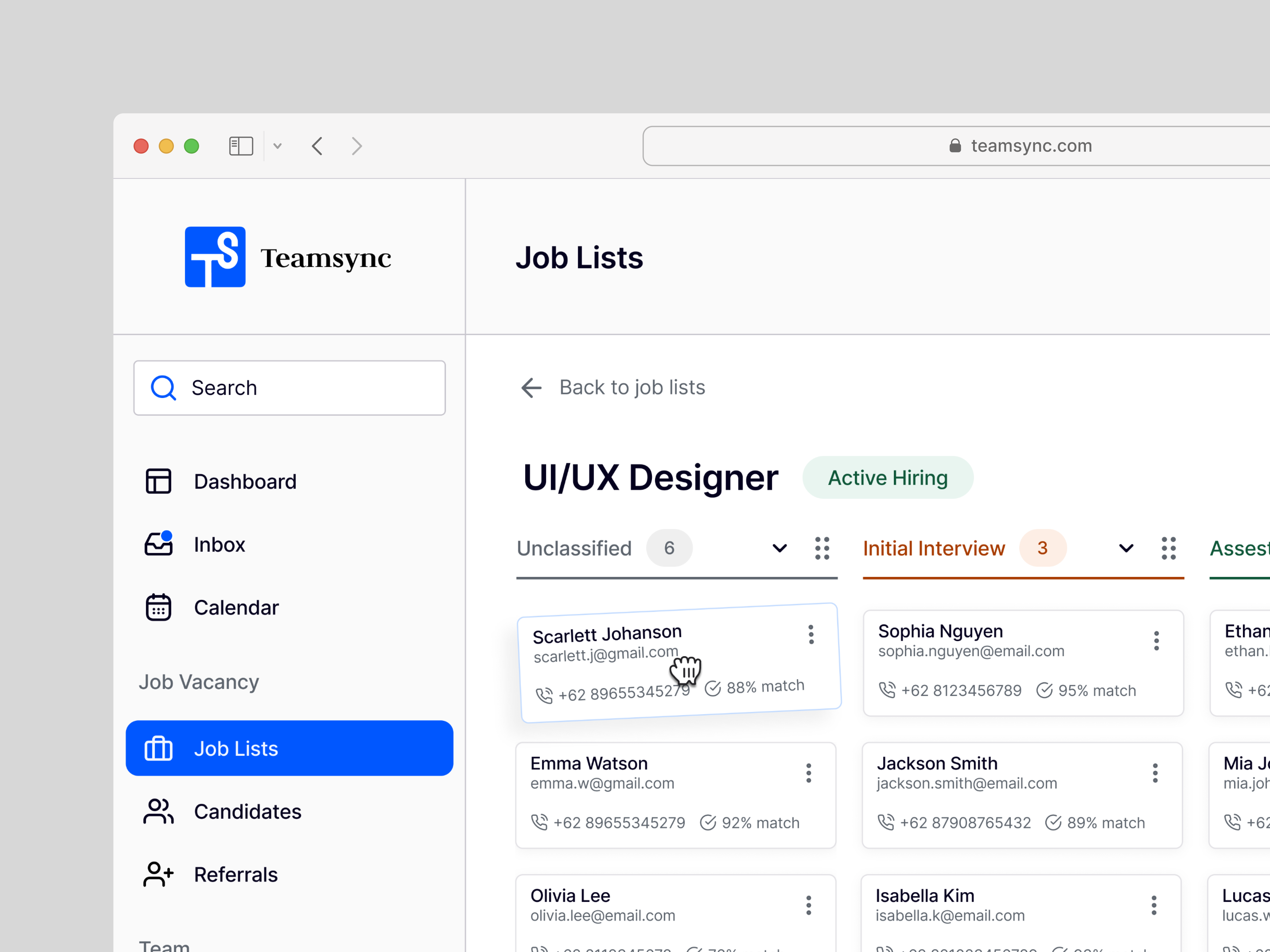
Task: Open the sidebar options dropdown arrow
Action: (x=277, y=146)
